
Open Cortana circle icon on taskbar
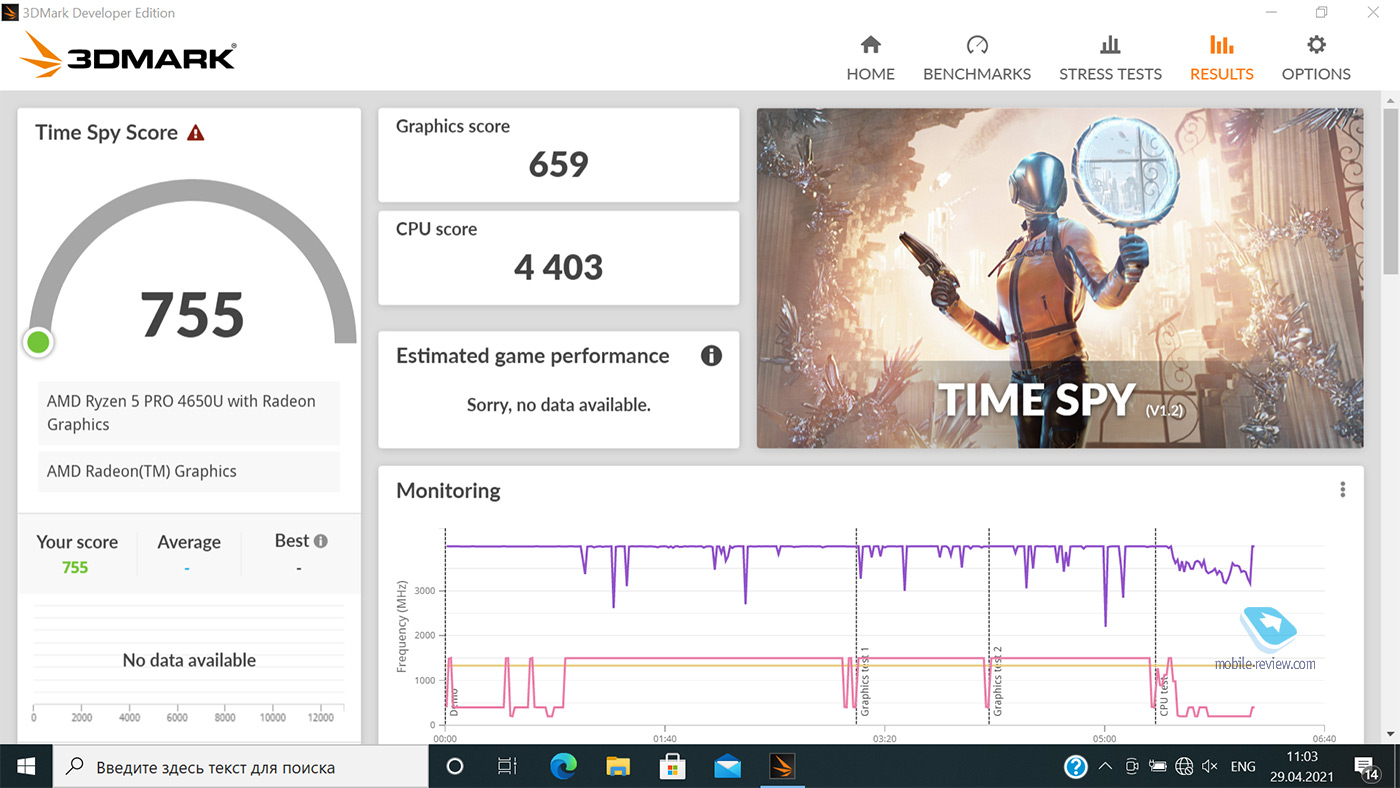pos(455,767)
